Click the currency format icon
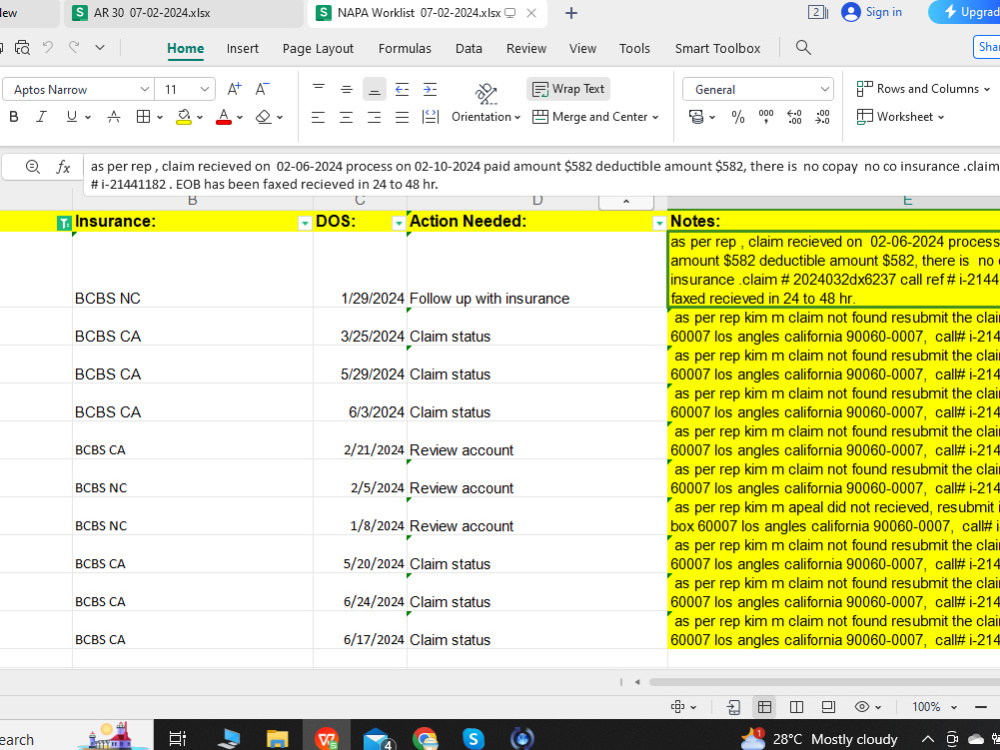Screen dimensions: 1000x750 pyautogui.click(x=696, y=117)
